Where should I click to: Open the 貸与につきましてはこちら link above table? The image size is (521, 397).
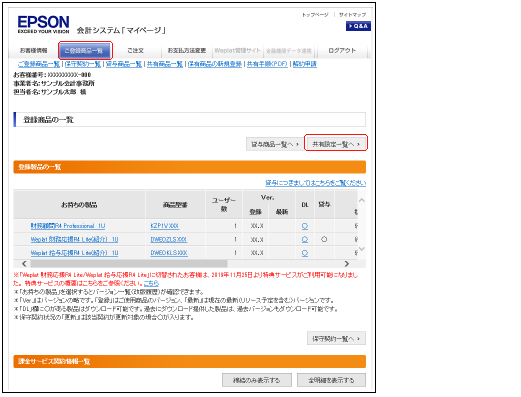[315, 183]
